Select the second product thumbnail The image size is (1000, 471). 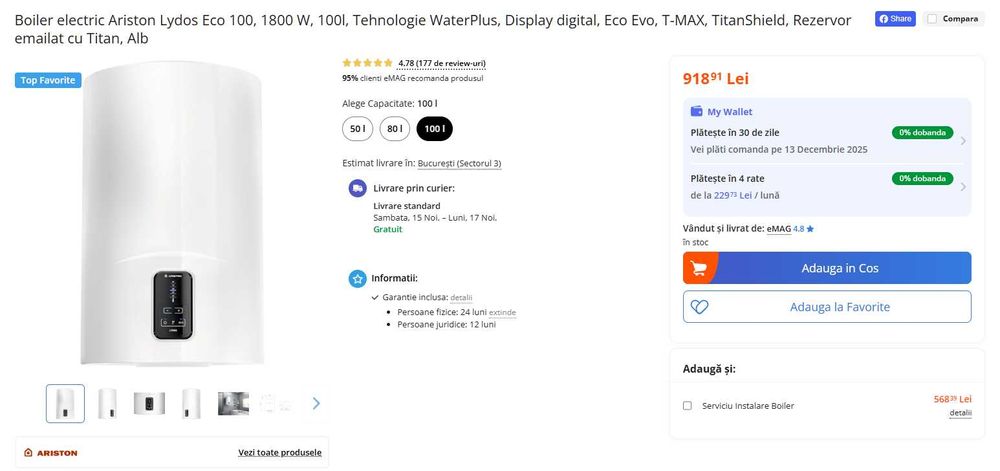107,403
